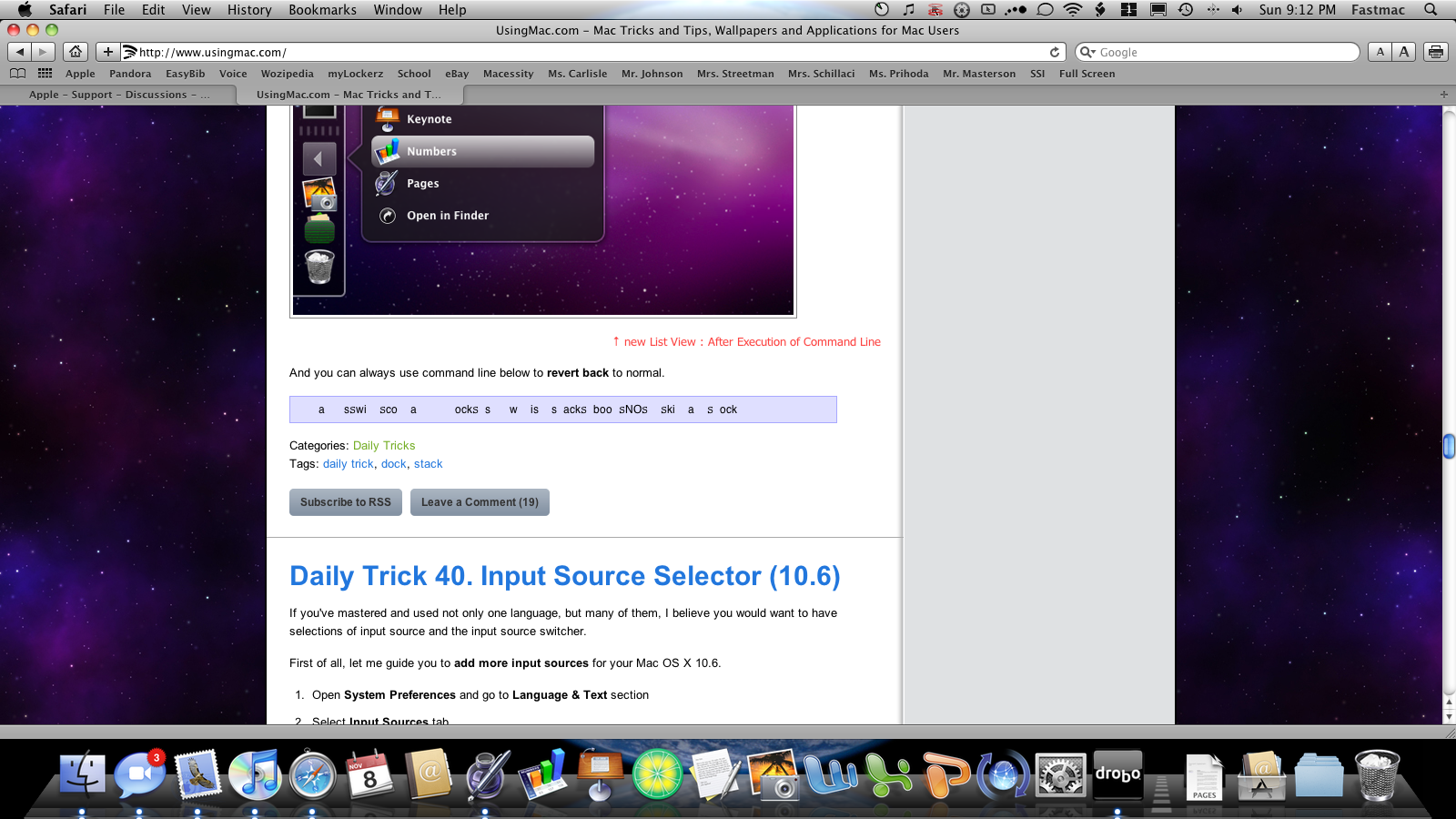The width and height of the screenshot is (1456, 819).
Task: Open the volume control in menu bar
Action: click(1237, 10)
